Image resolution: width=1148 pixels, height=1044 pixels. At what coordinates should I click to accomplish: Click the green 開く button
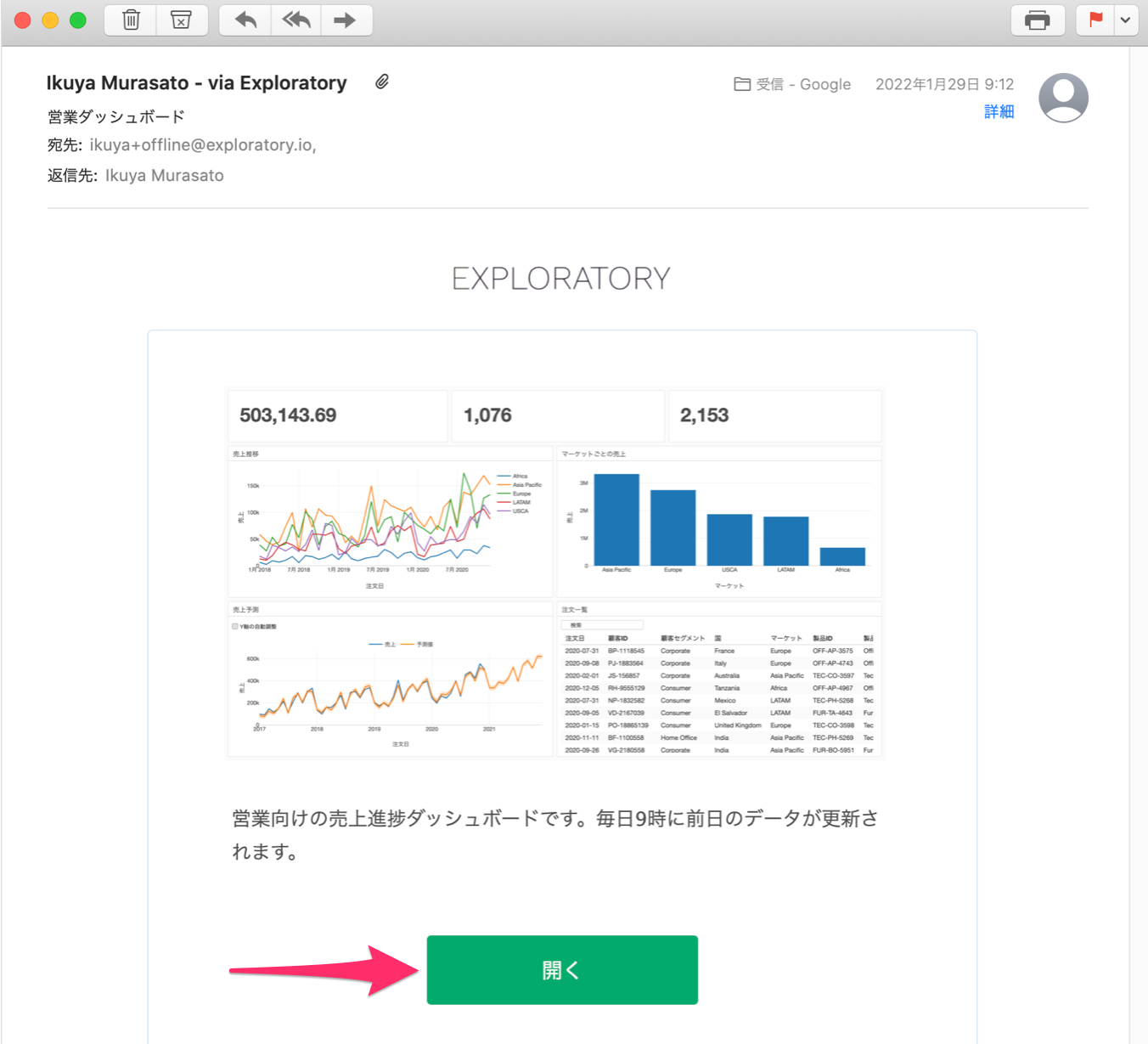coord(562,970)
